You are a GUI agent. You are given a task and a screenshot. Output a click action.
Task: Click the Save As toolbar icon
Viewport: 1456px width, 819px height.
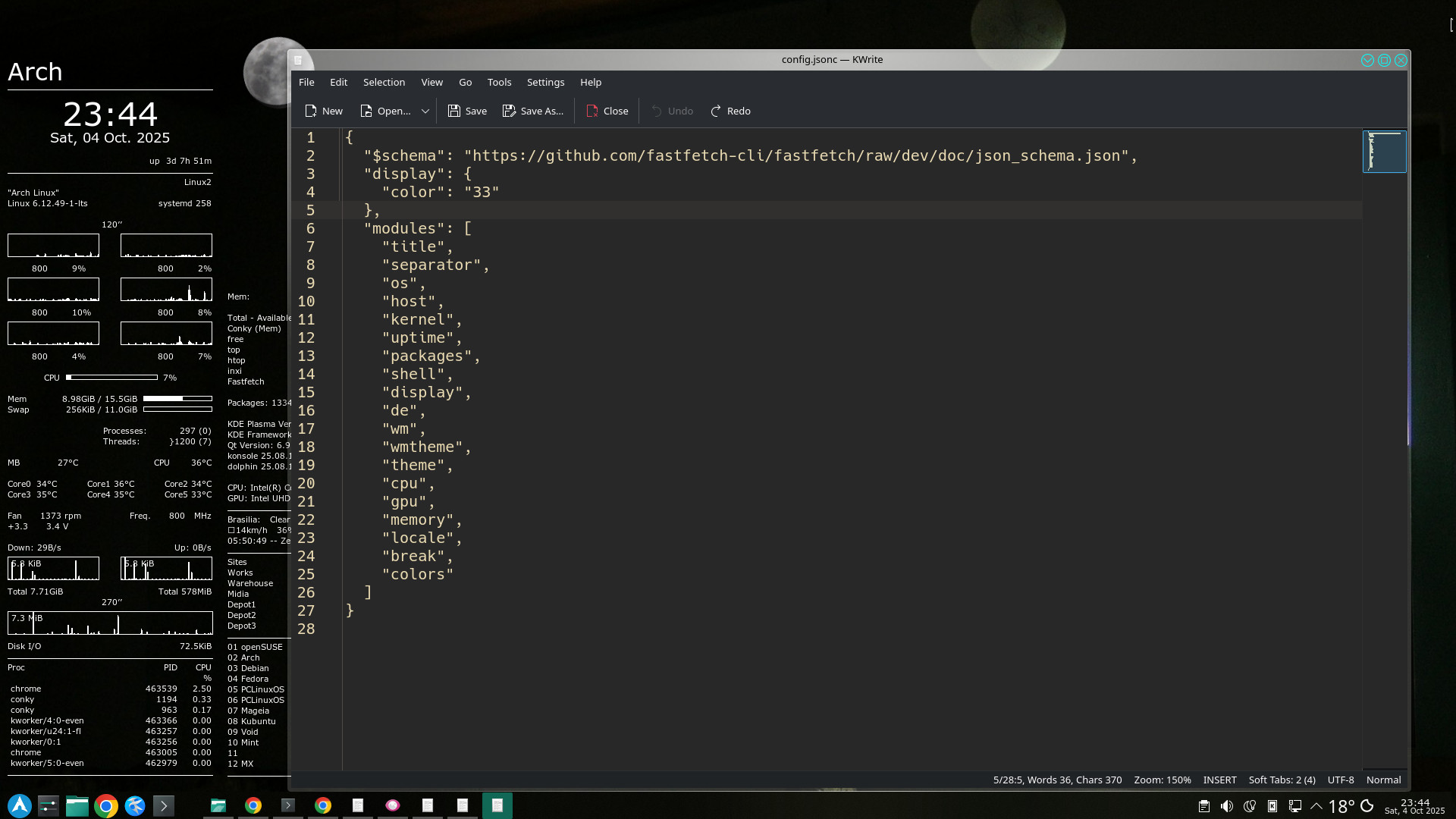(x=509, y=111)
